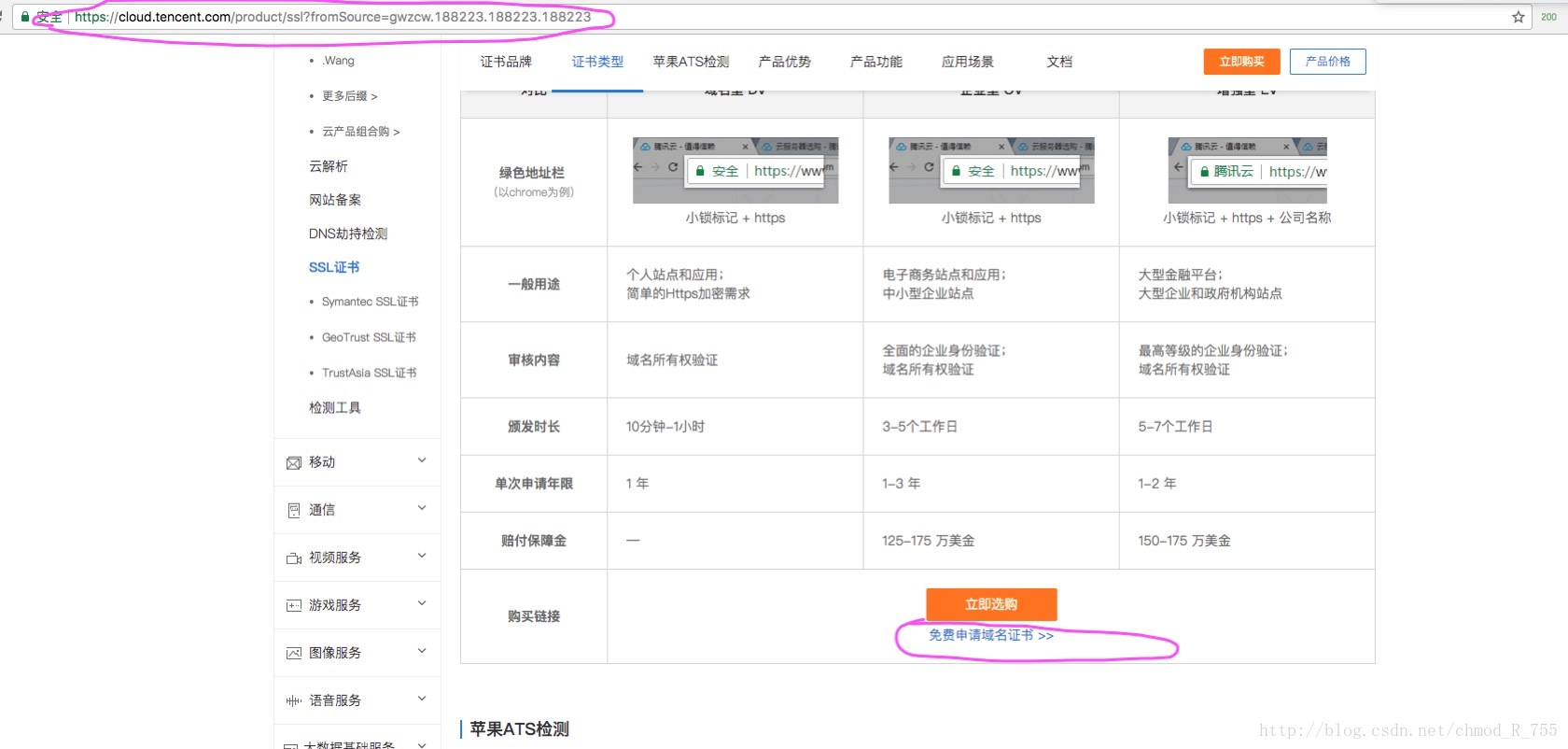Click the 产品价格 button
1568x749 pixels.
coord(1327,62)
